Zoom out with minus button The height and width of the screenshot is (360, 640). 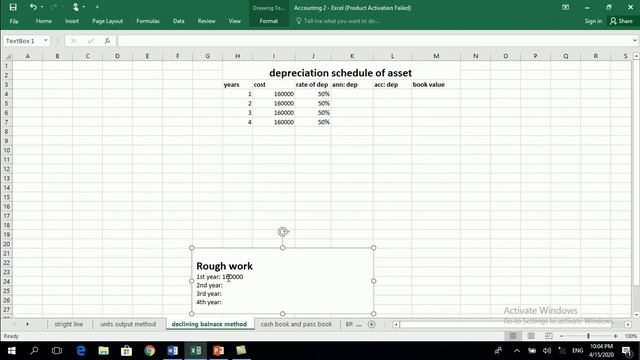[562, 336]
